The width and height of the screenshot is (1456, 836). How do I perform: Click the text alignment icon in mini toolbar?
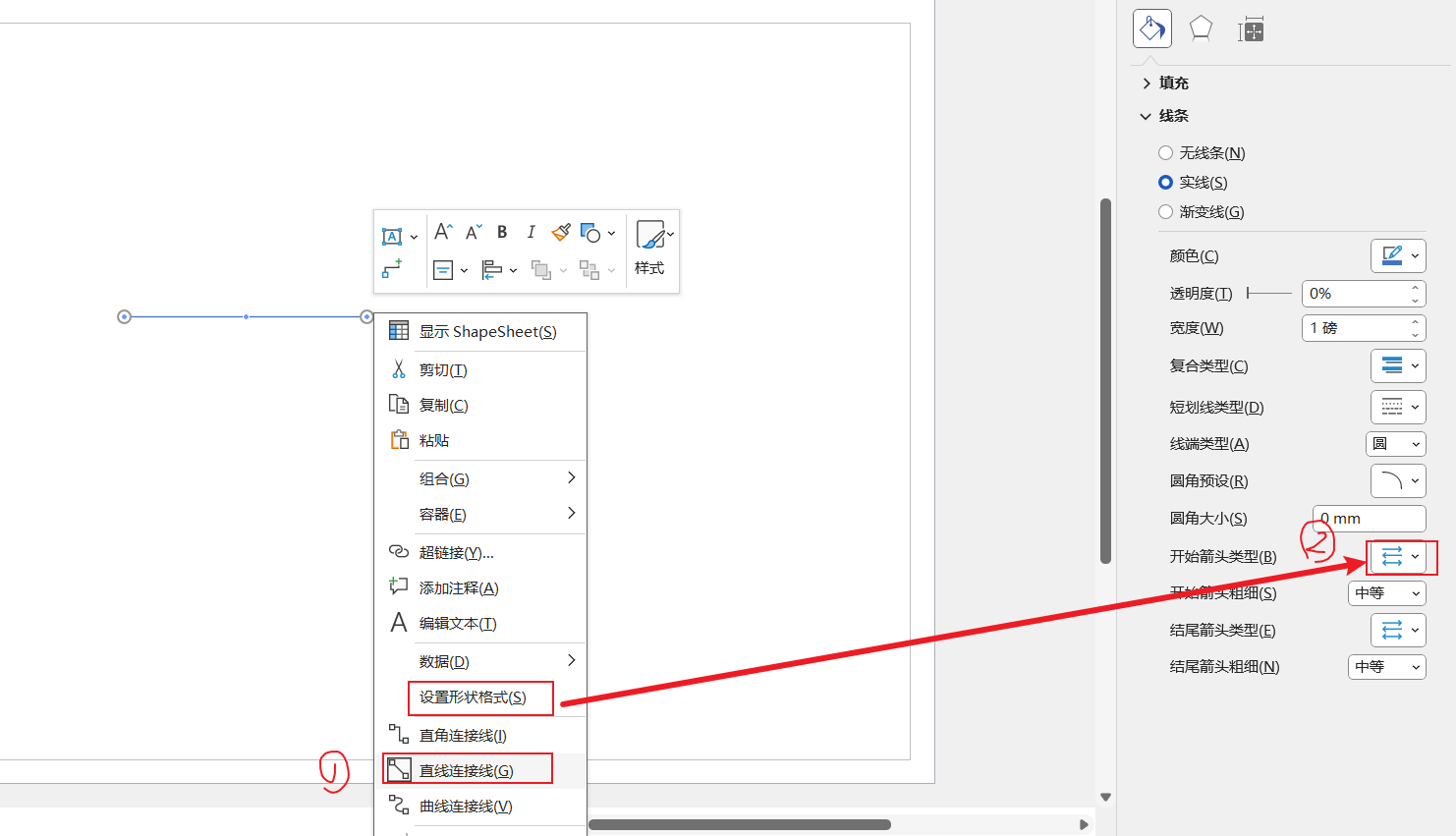point(443,270)
